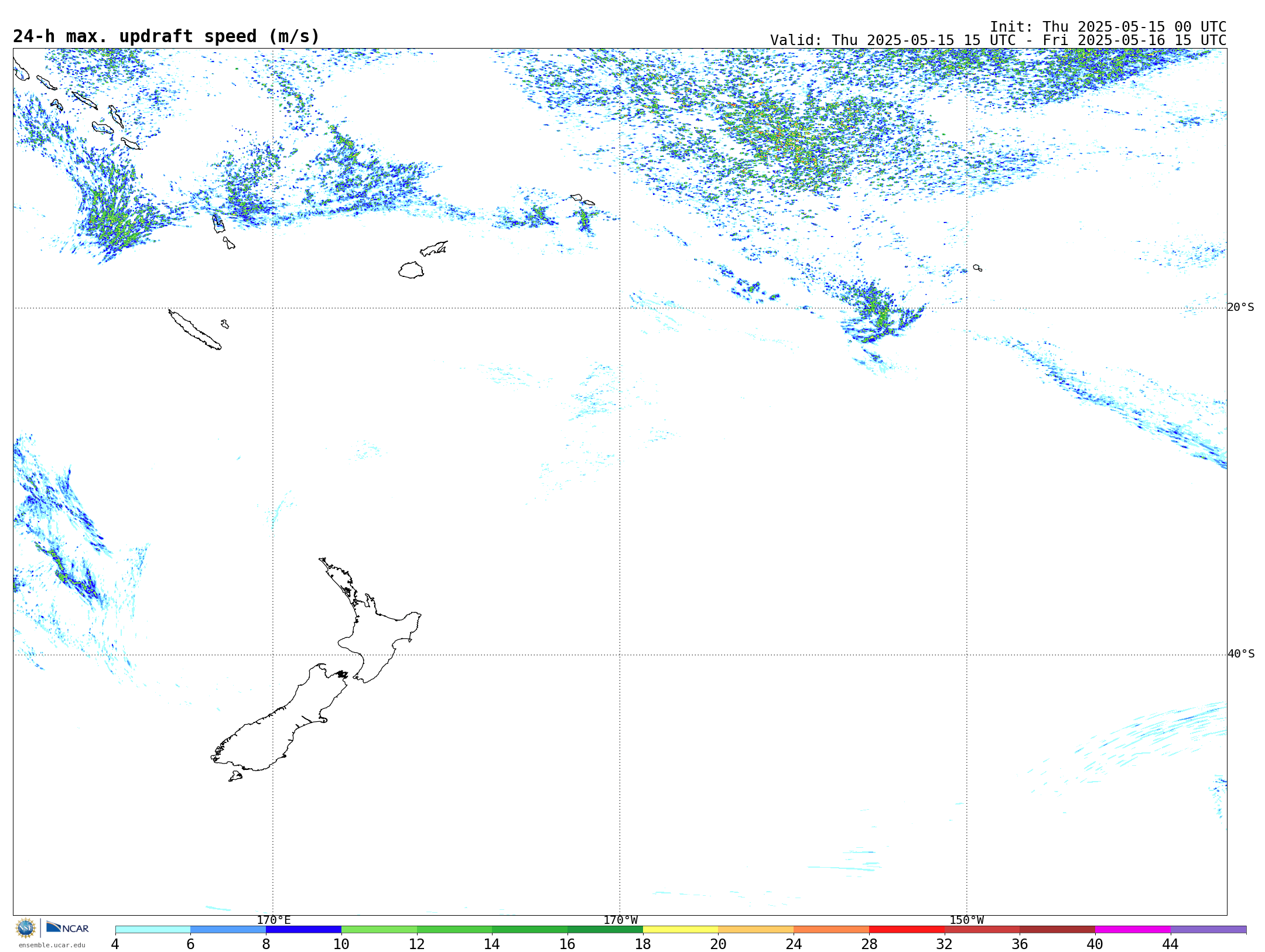This screenshot has height=952, width=1265.
Task: Click the Stewart Island outline south of New Zealand
Action: (235, 776)
